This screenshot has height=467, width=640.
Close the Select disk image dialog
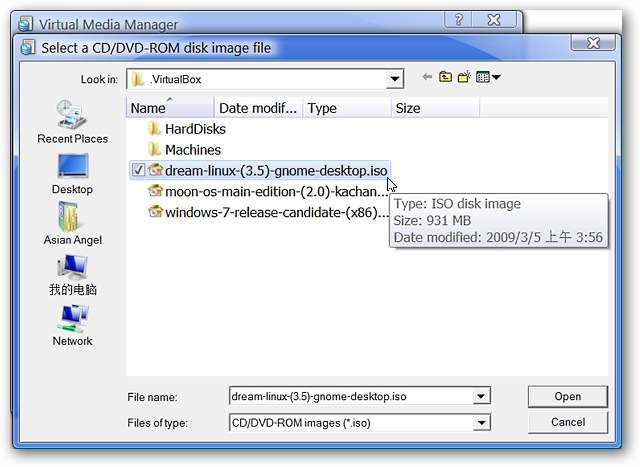593,42
